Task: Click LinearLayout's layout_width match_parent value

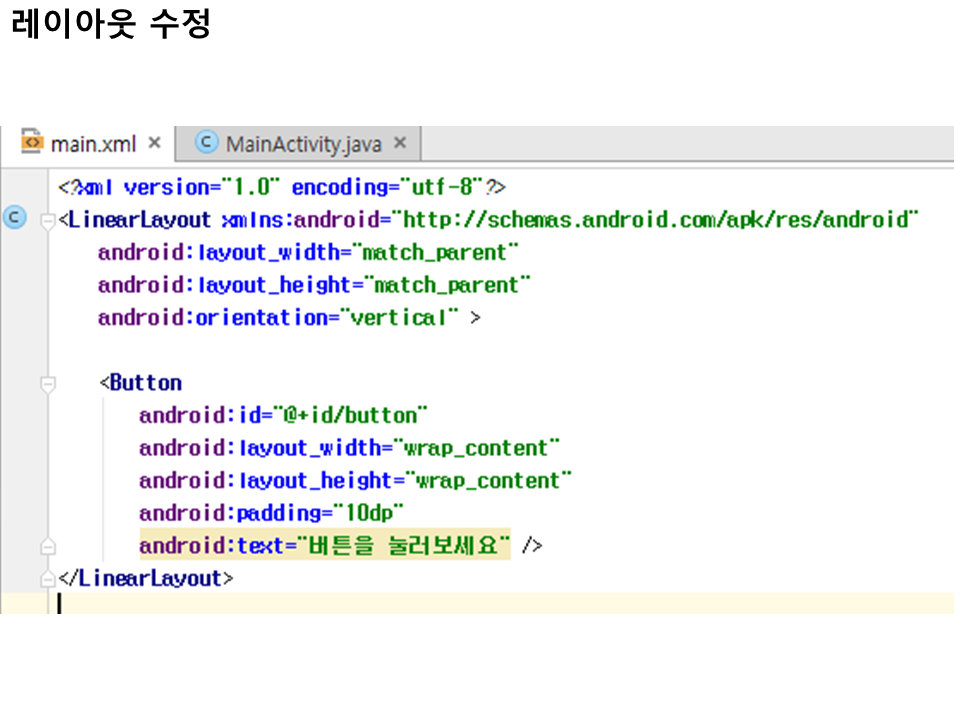Action: (441, 252)
